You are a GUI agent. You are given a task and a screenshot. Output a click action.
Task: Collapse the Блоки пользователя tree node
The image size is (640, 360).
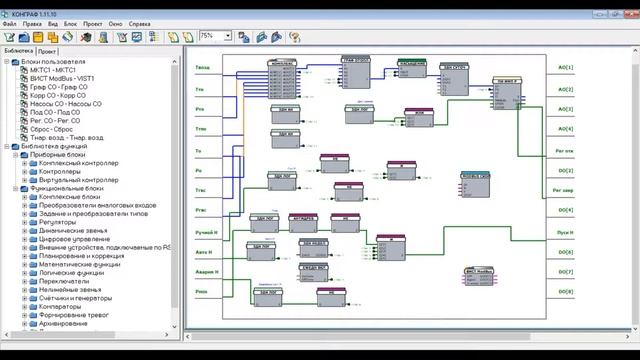click(7, 62)
